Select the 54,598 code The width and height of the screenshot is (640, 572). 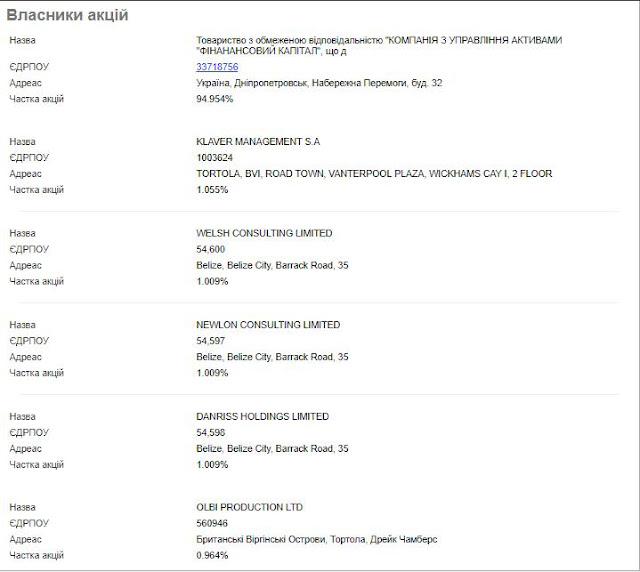click(211, 432)
